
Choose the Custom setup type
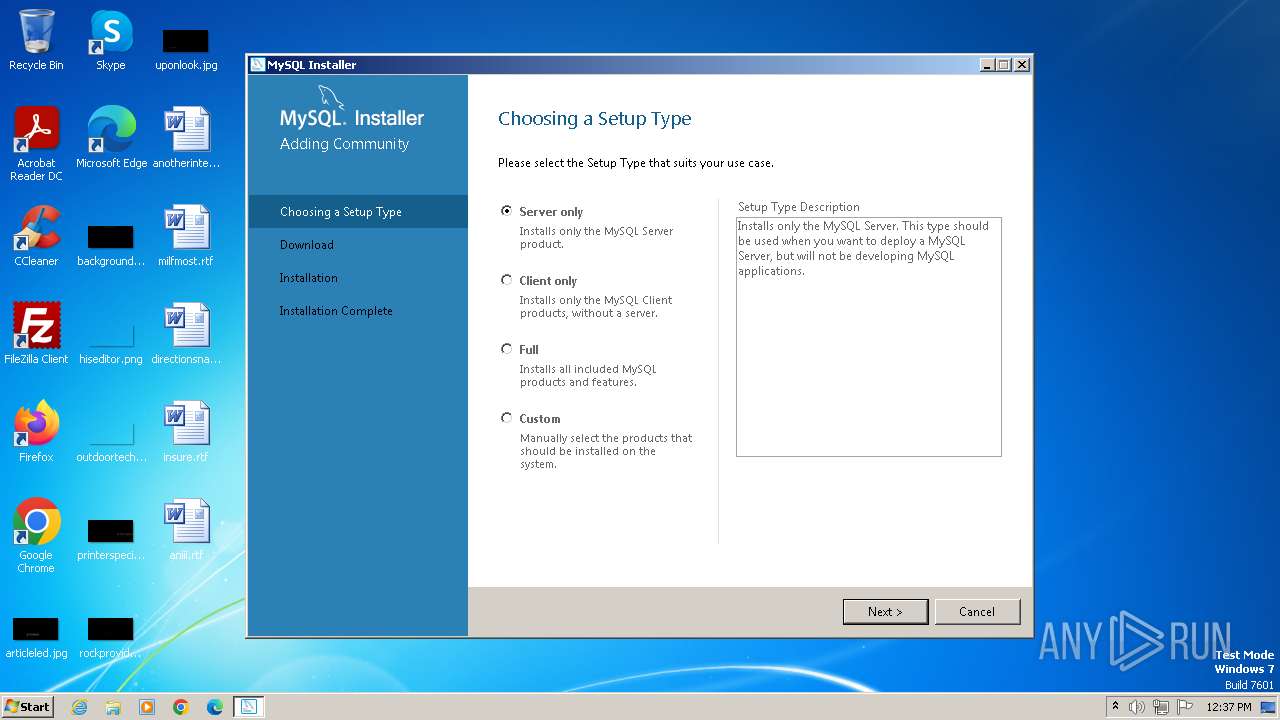pyautogui.click(x=506, y=418)
